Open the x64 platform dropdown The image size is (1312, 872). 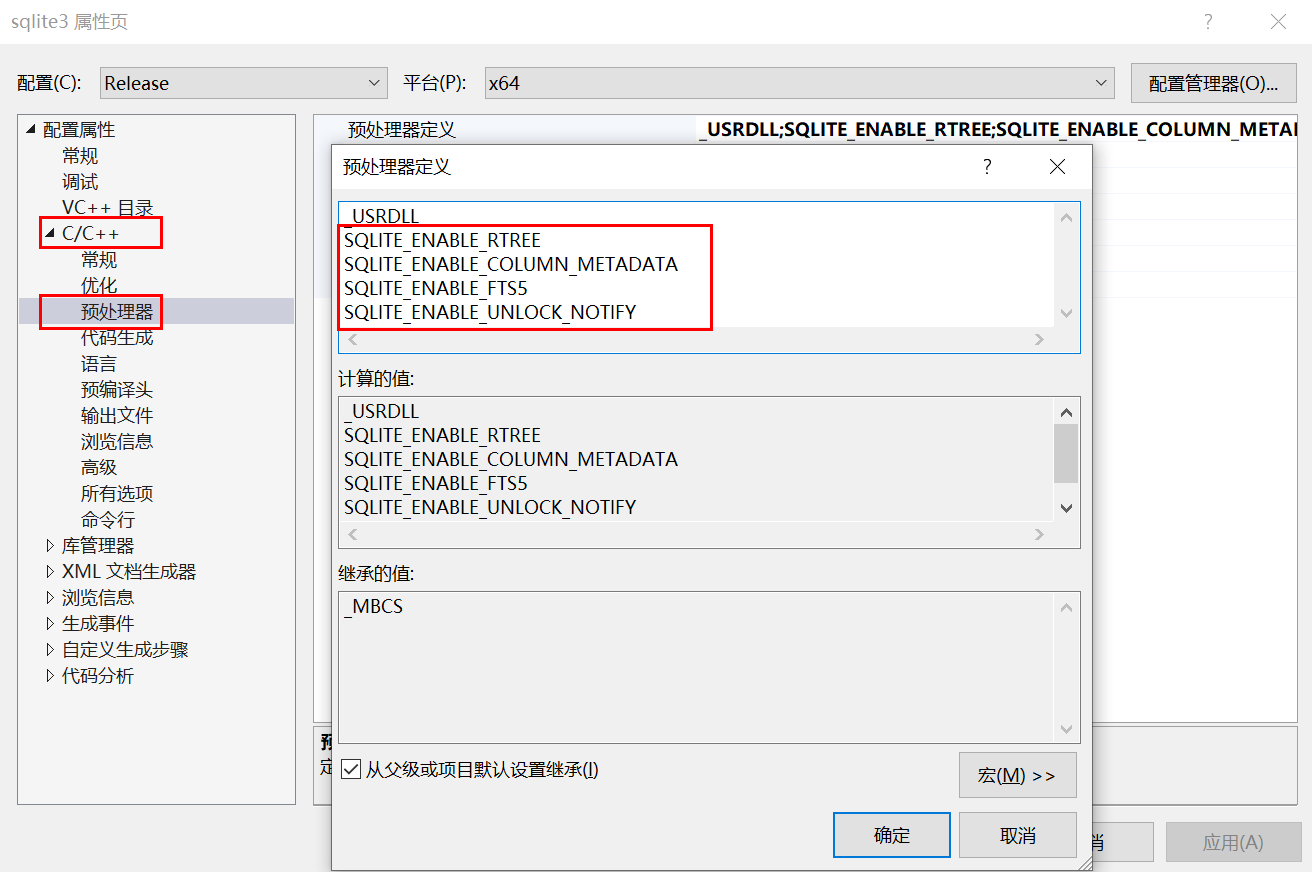[x=1100, y=83]
